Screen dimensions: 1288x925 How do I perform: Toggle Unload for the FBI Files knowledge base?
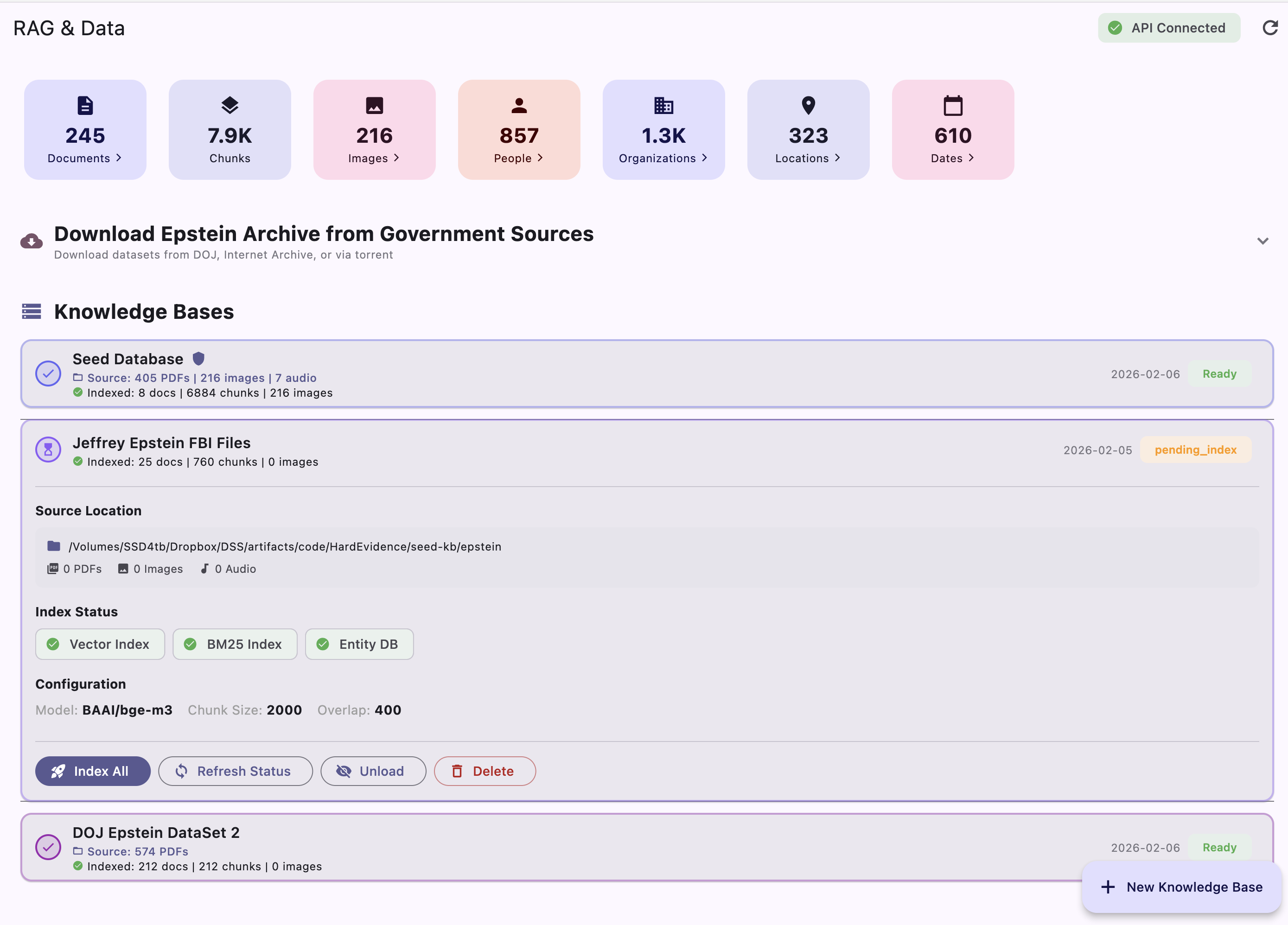[373, 771]
